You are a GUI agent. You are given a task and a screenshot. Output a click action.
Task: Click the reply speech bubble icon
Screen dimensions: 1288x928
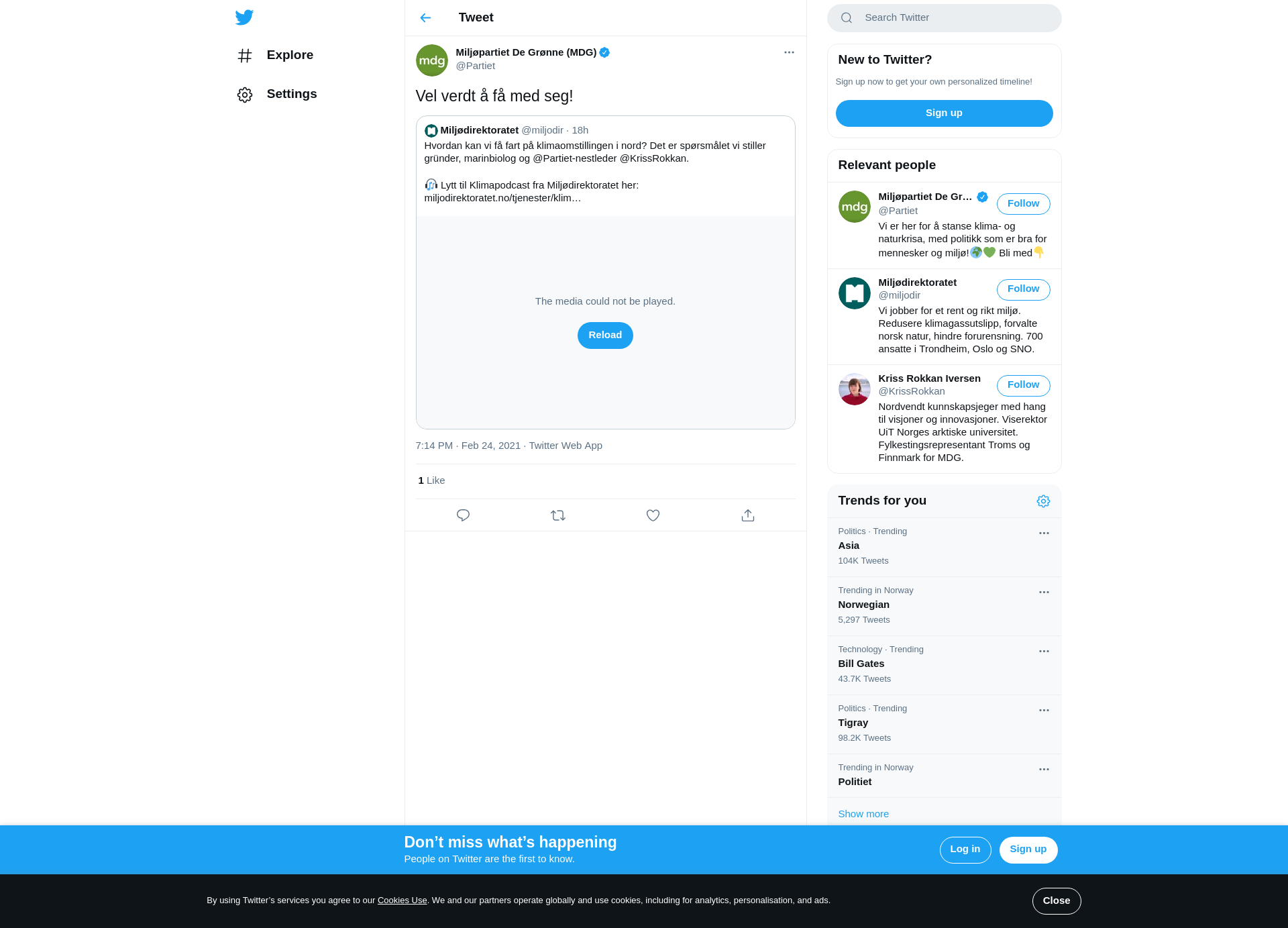463,515
